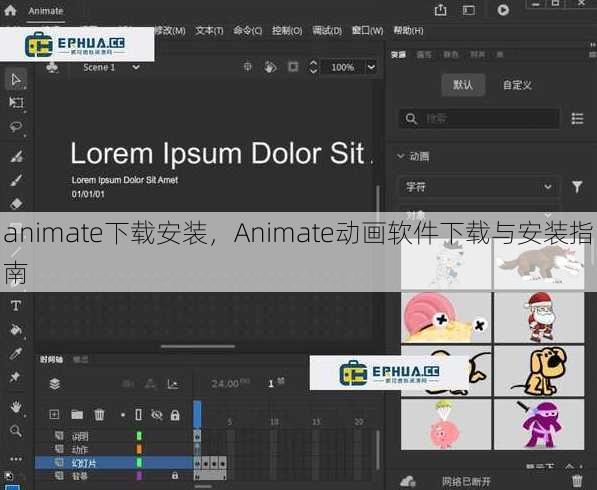The height and width of the screenshot is (490, 597).
Task: Open the 修改(M) menu
Action: pyautogui.click(x=170, y=30)
